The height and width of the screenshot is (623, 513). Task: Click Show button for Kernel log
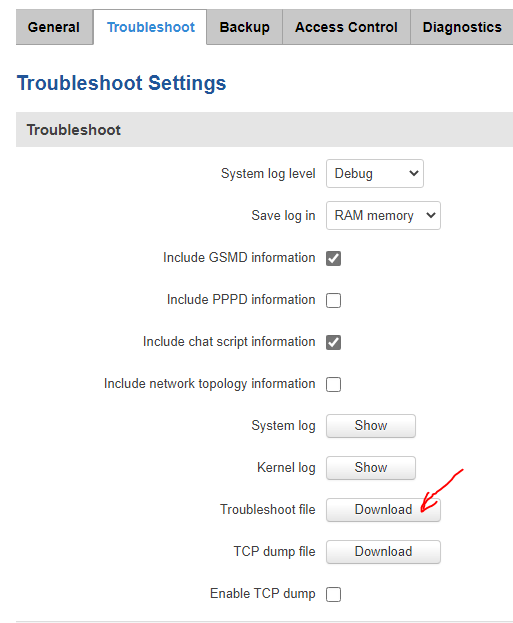(x=371, y=468)
